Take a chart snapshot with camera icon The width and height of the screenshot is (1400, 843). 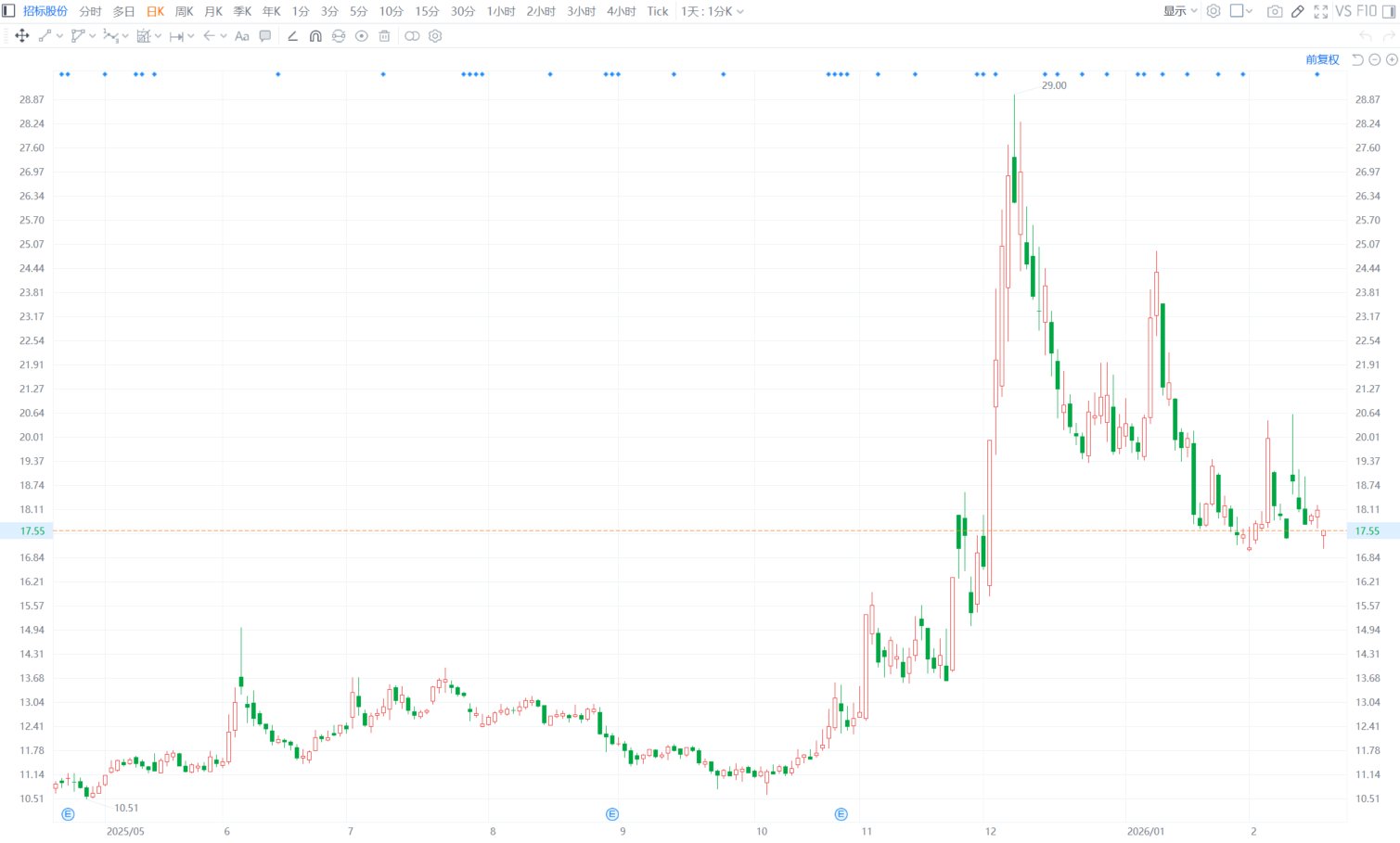coord(1275,11)
